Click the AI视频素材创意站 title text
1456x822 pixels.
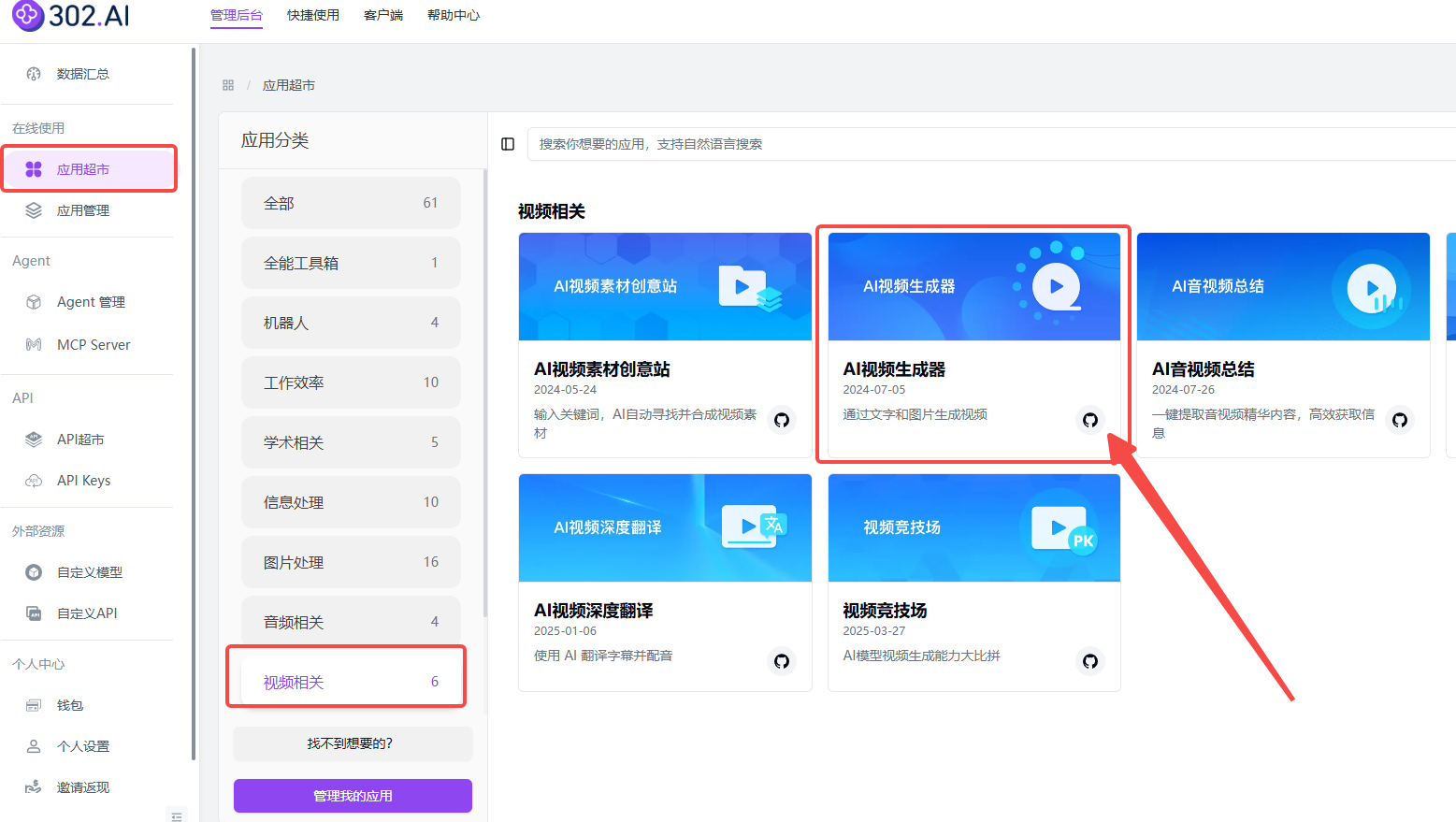[602, 369]
